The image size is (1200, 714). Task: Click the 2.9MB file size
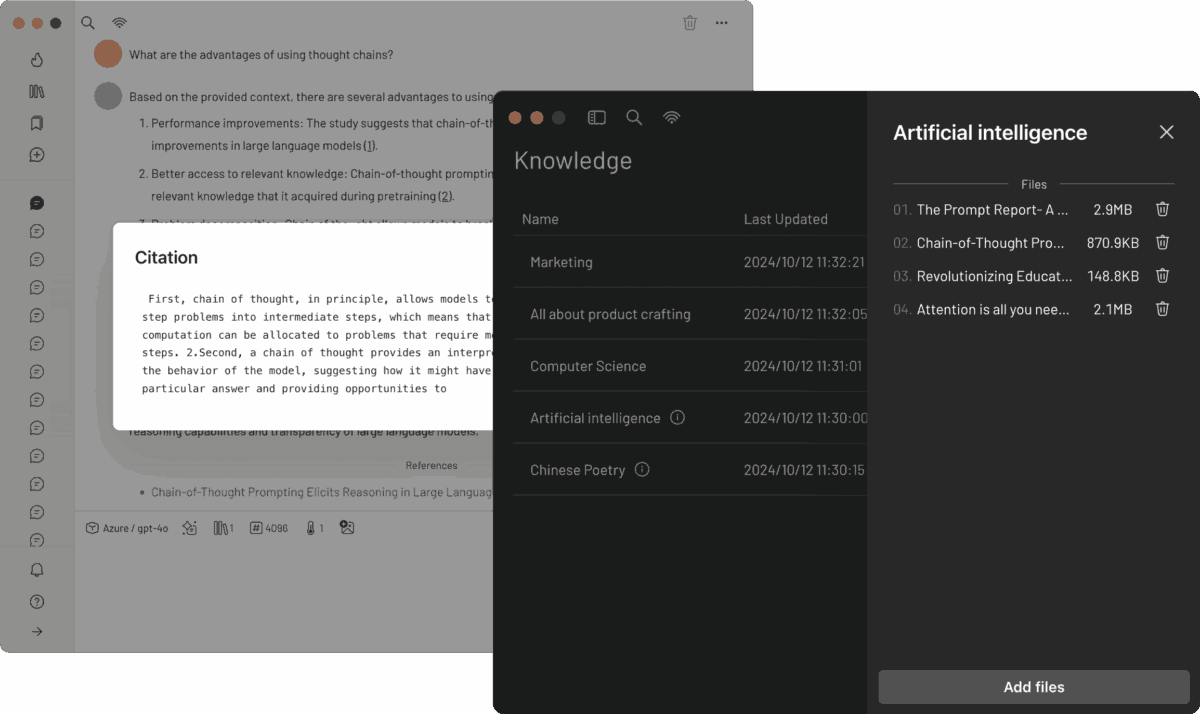[1112, 210]
